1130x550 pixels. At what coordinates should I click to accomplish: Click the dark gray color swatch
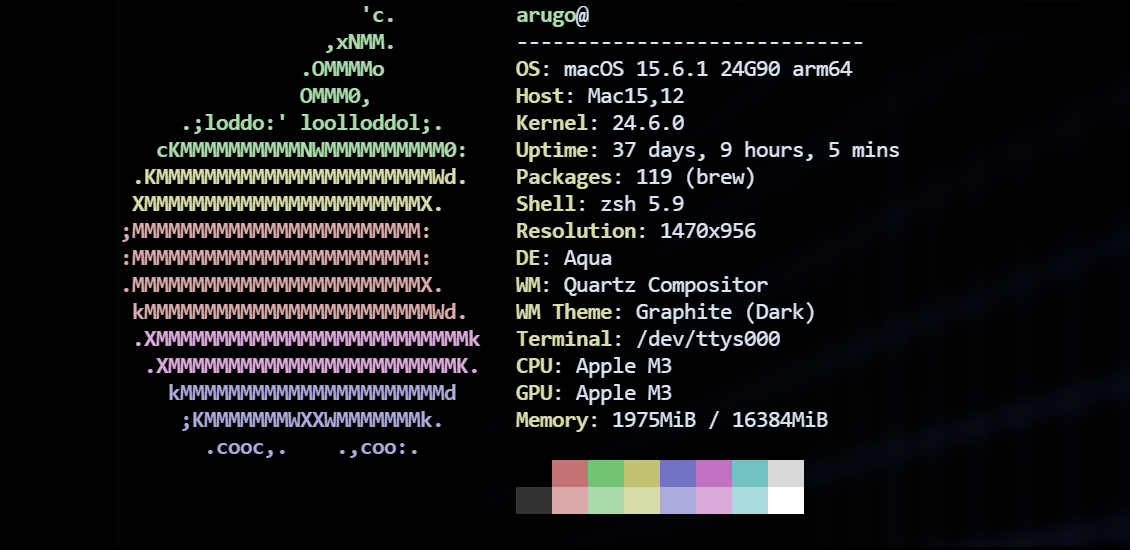[534, 500]
